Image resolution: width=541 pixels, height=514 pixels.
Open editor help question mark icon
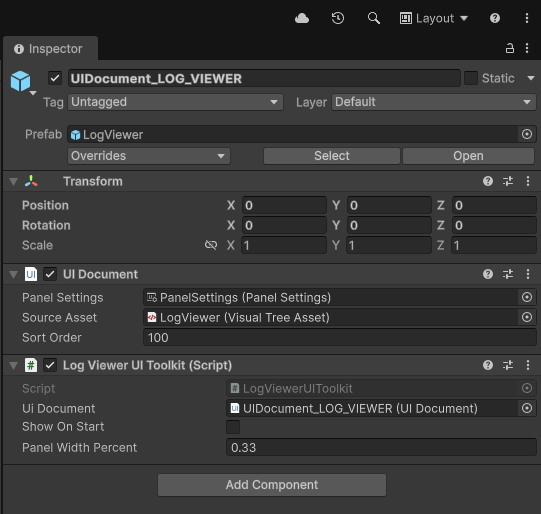point(495,18)
